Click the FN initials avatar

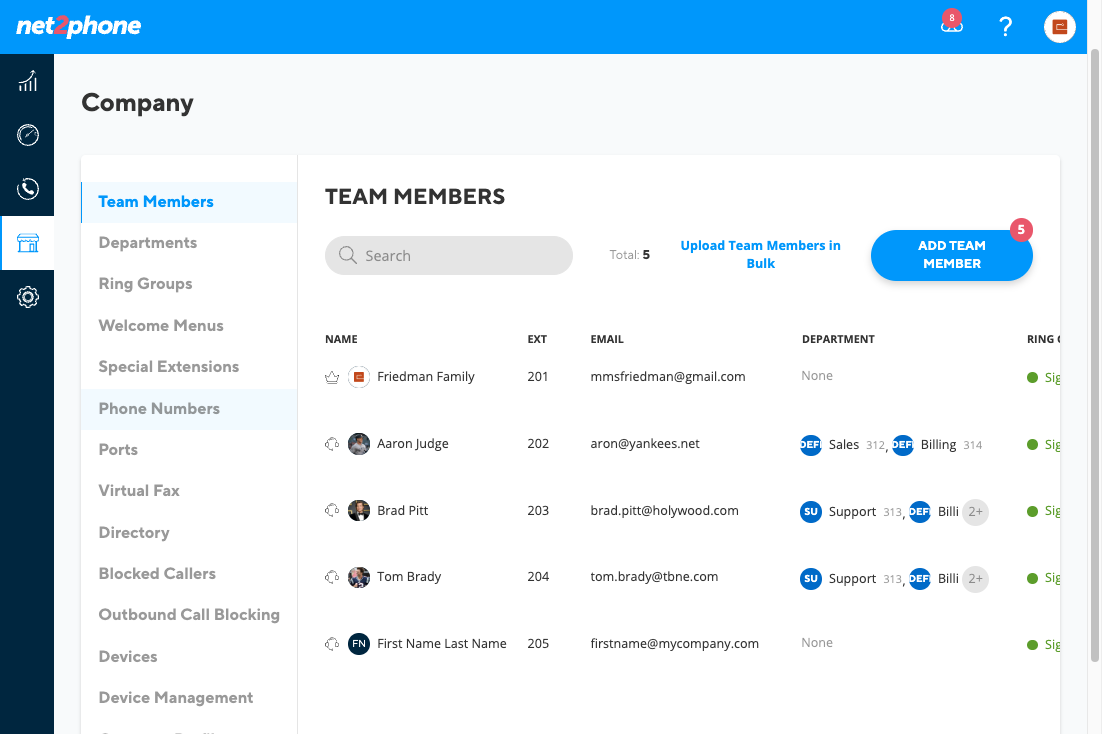pos(359,643)
